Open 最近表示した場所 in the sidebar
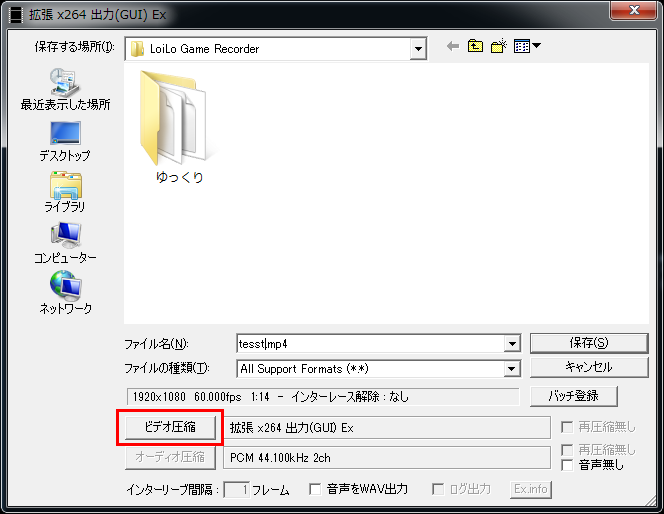Viewport: 664px width, 514px height. point(65,89)
